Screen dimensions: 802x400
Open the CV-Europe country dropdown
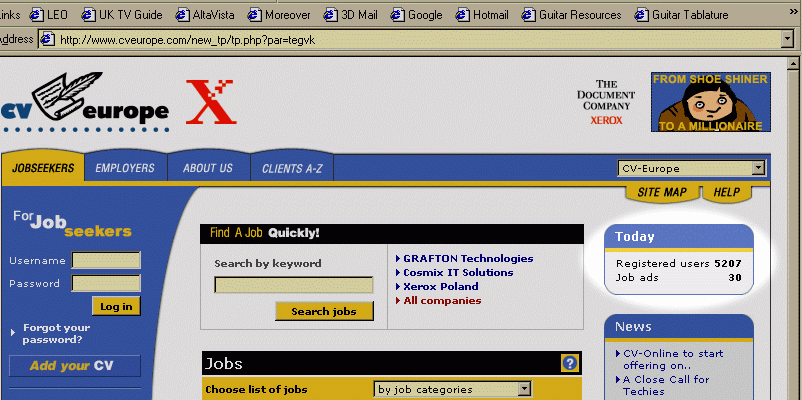pyautogui.click(x=692, y=168)
